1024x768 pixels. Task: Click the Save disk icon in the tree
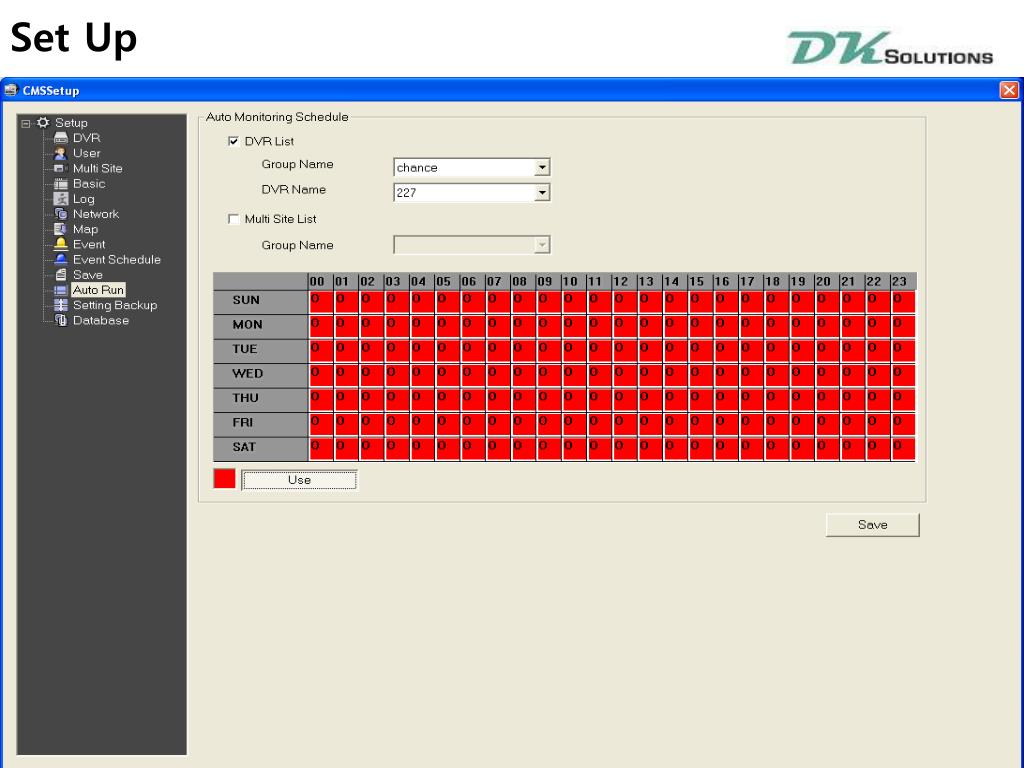[x=61, y=274]
